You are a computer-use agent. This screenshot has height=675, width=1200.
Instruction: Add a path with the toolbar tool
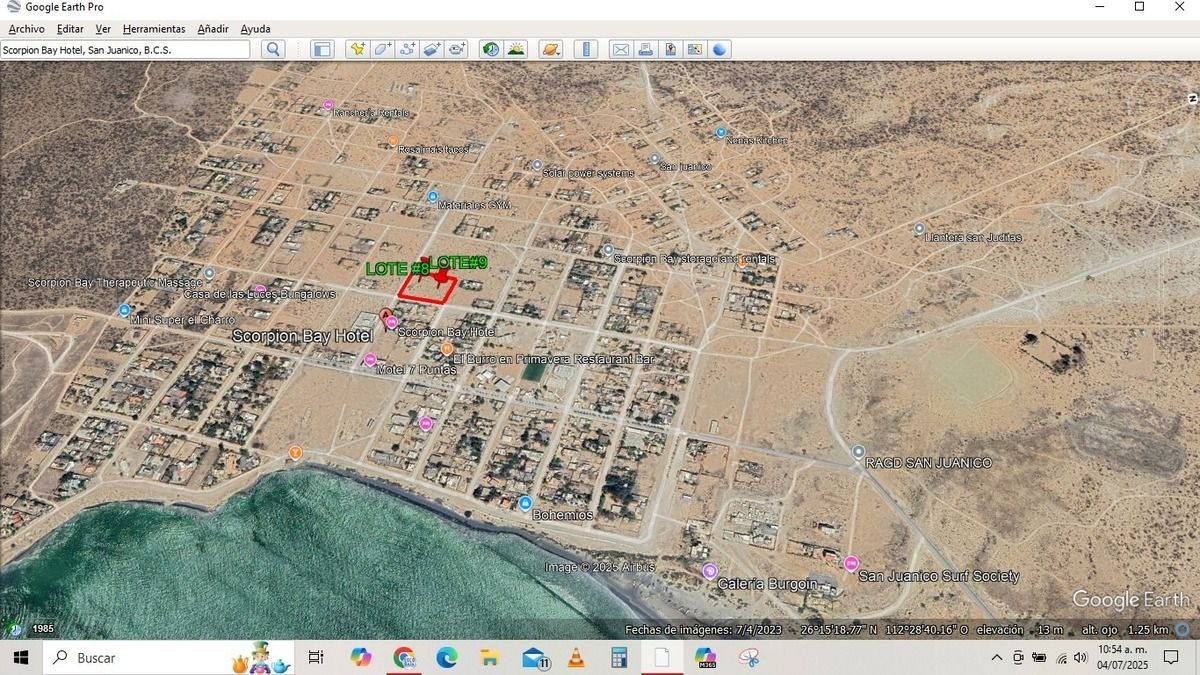(x=408, y=49)
